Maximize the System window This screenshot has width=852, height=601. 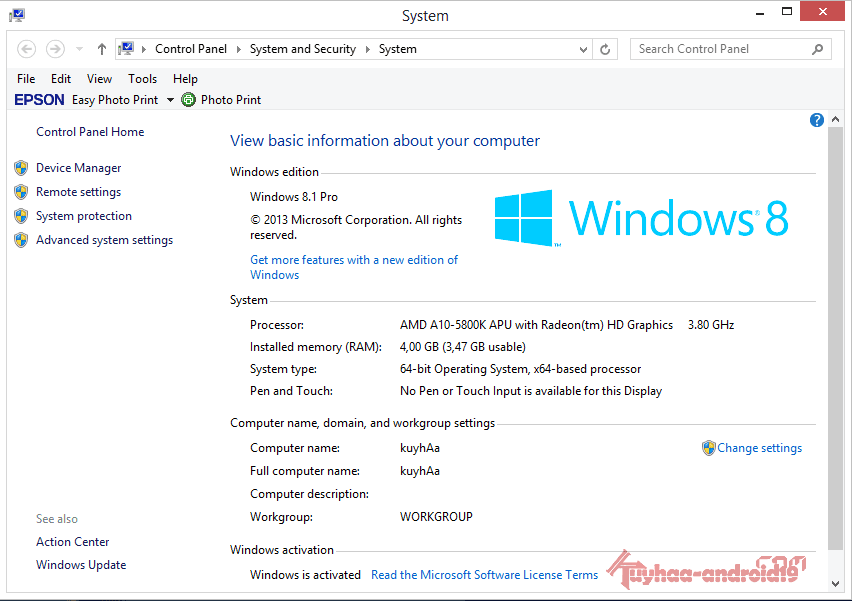(787, 12)
